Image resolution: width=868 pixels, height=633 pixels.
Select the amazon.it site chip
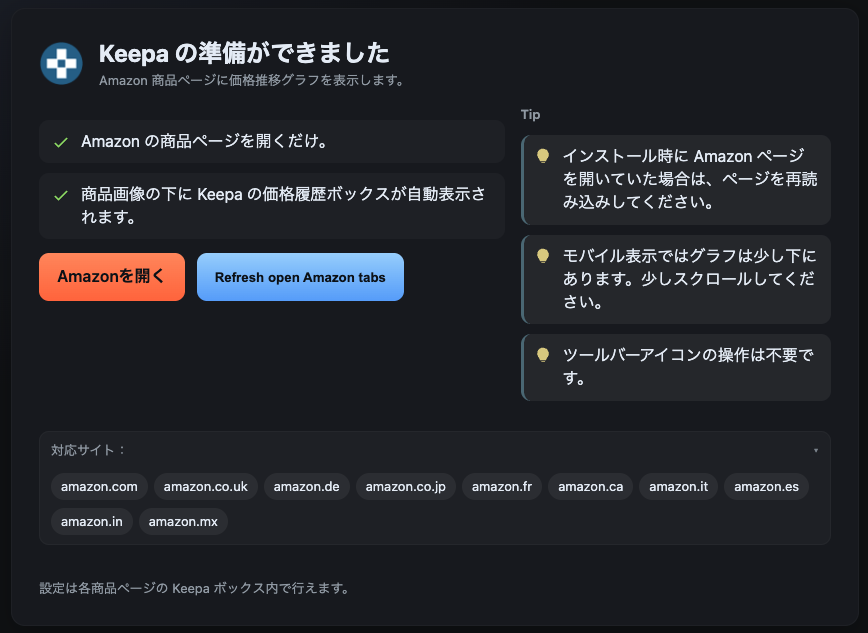pyautogui.click(x=678, y=487)
